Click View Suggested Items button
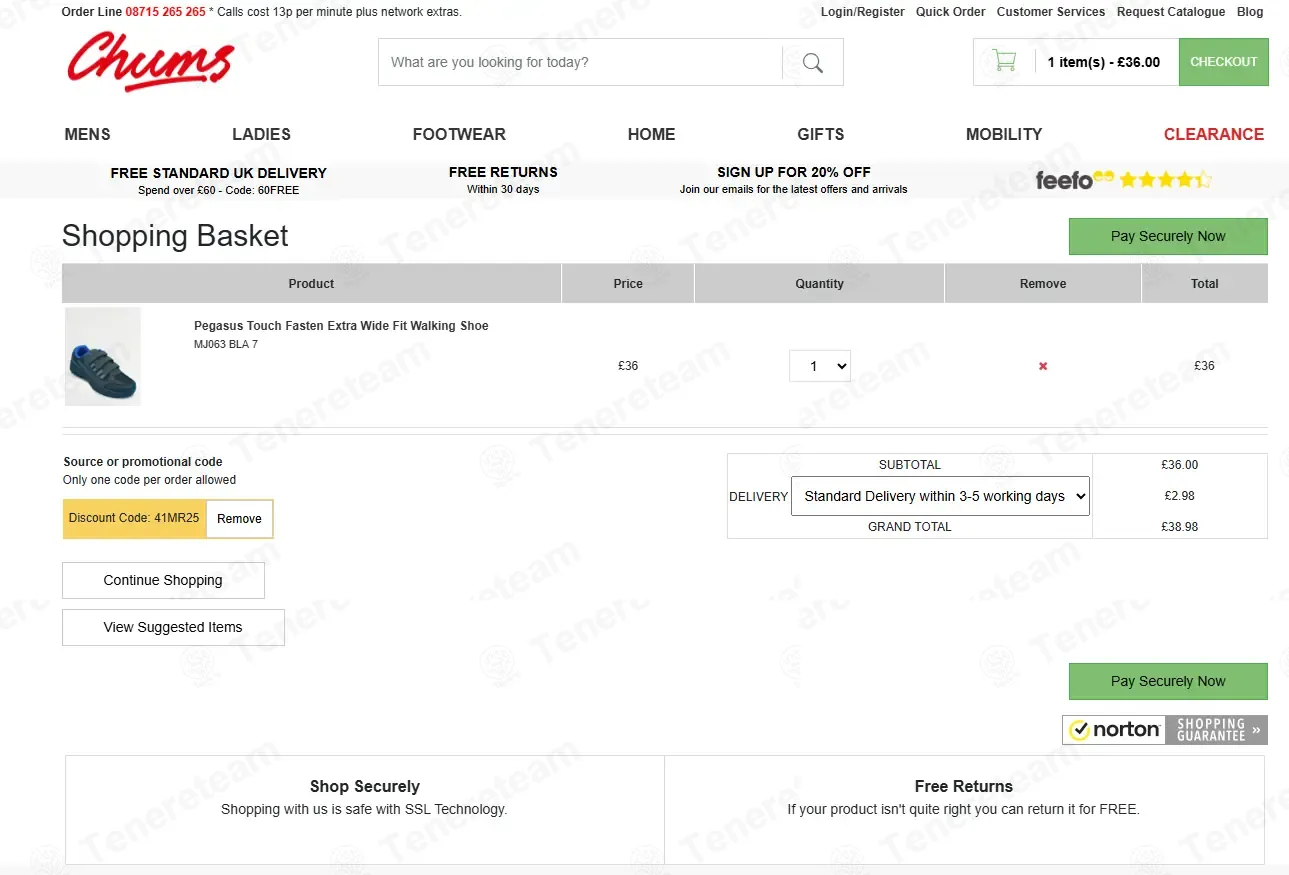 tap(173, 627)
